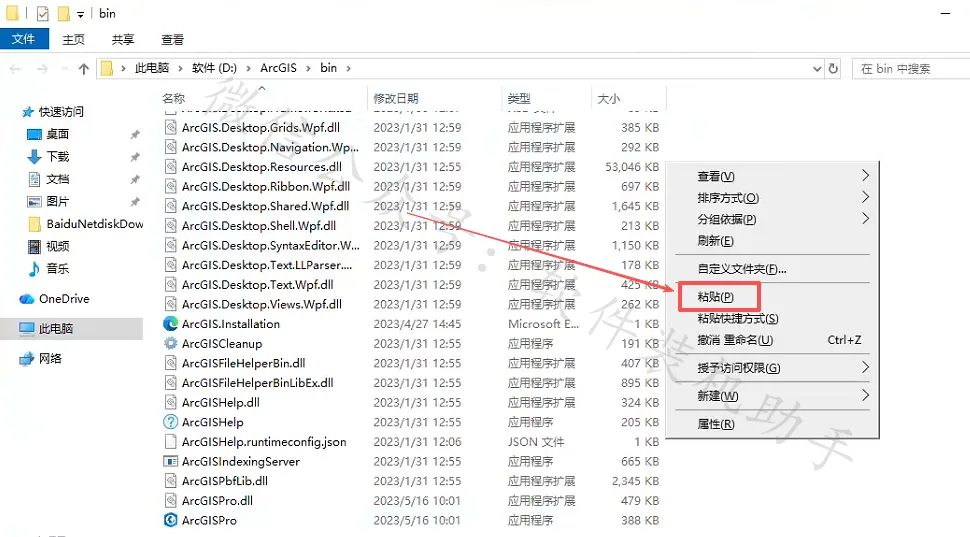This screenshot has height=537, width=970.
Task: Select the ArcGISHelp application question mark icon
Action: tap(170, 422)
